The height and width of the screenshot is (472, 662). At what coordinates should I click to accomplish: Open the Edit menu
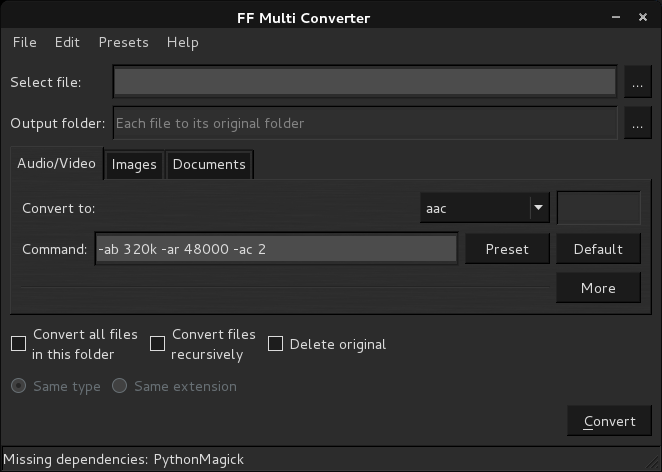coord(67,42)
